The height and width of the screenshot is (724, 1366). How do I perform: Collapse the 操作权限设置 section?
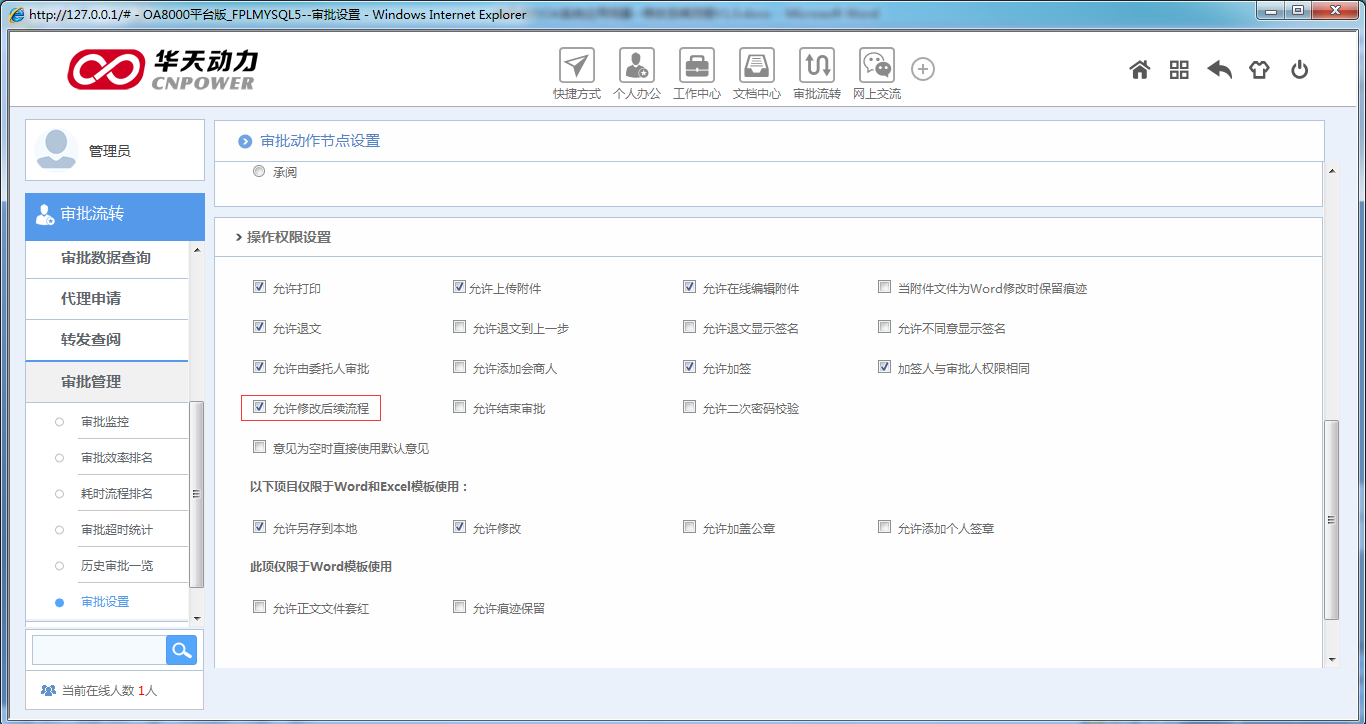(x=286, y=237)
